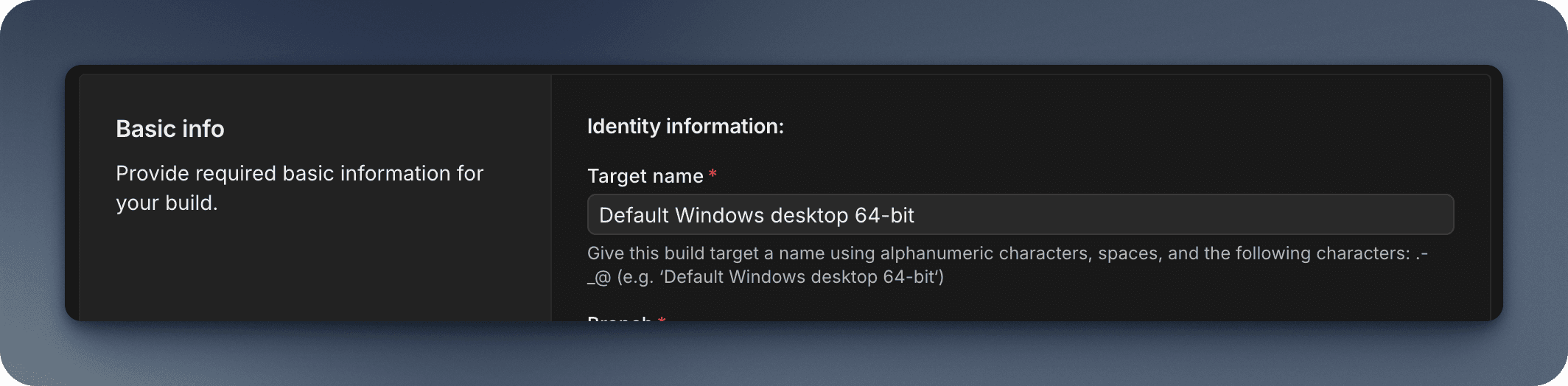This screenshot has height=386, width=1568.
Task: Select the "Basic info" section heading
Action: tap(169, 129)
